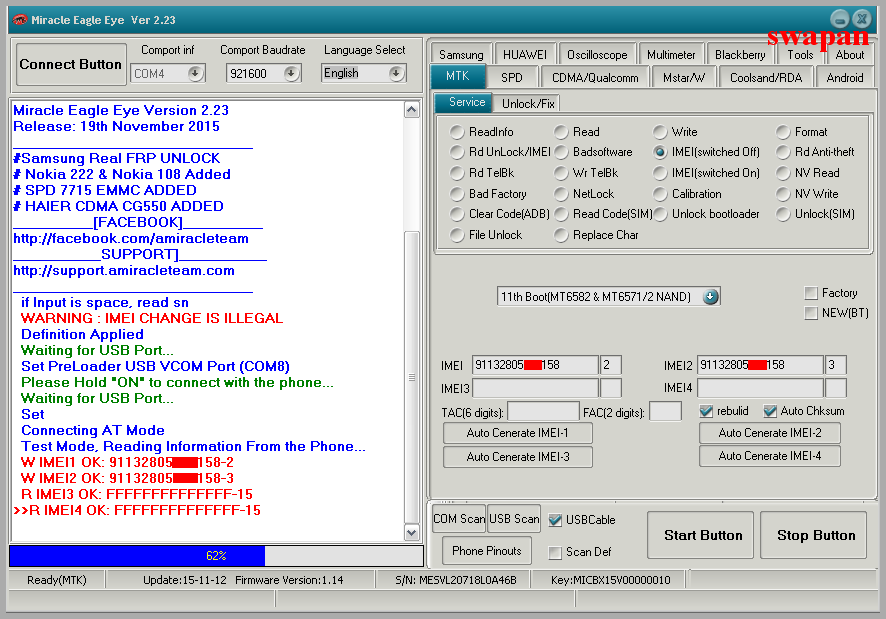Enable the NEW(BT) checkbox

tap(811, 313)
